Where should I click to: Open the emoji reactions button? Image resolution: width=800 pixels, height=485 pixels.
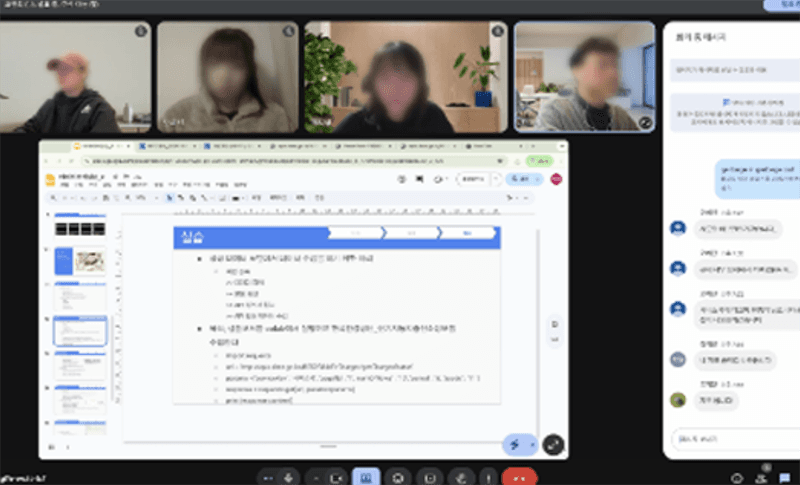pos(398,478)
